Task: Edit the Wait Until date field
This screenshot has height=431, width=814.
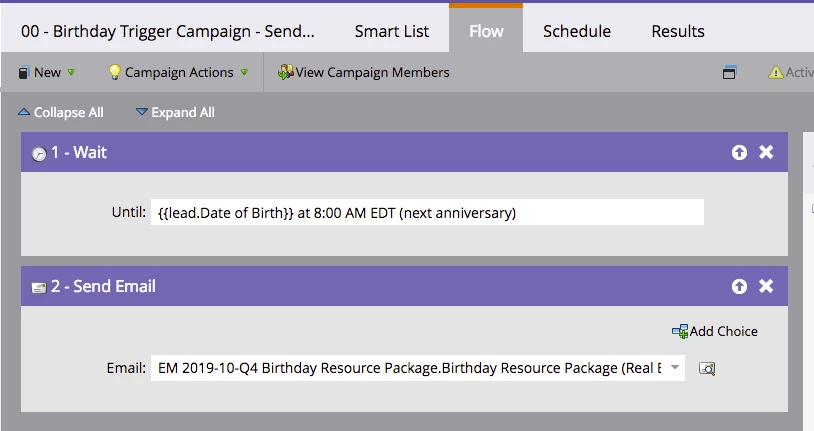Action: [x=427, y=212]
